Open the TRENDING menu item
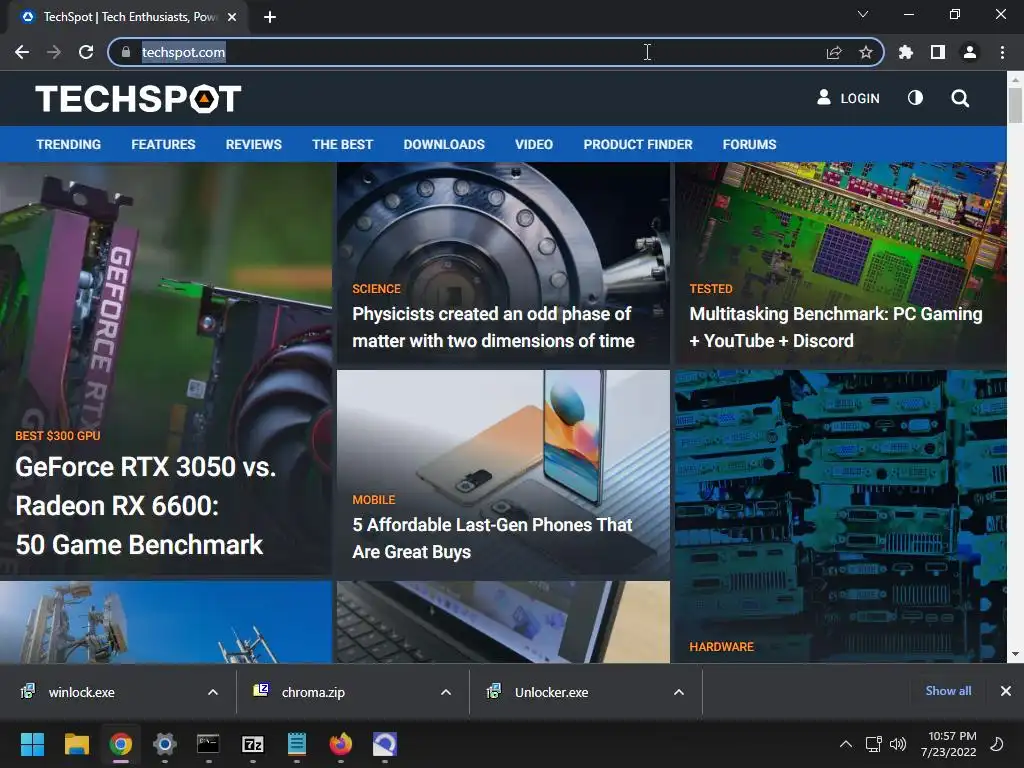The image size is (1024, 768). click(x=69, y=144)
